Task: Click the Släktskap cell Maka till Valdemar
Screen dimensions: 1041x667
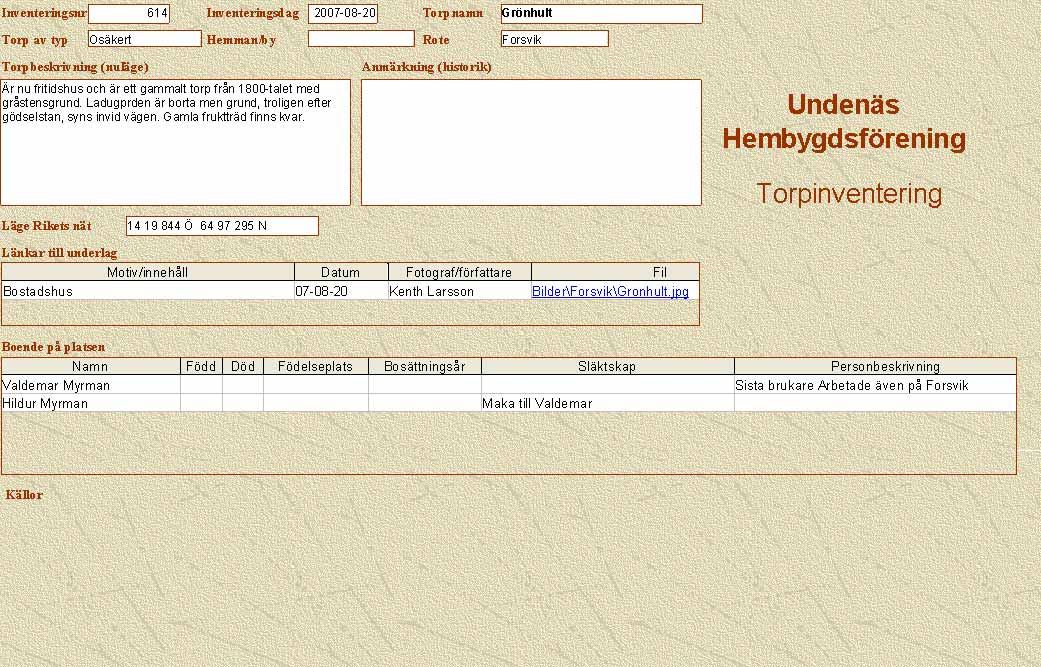Action: 607,404
